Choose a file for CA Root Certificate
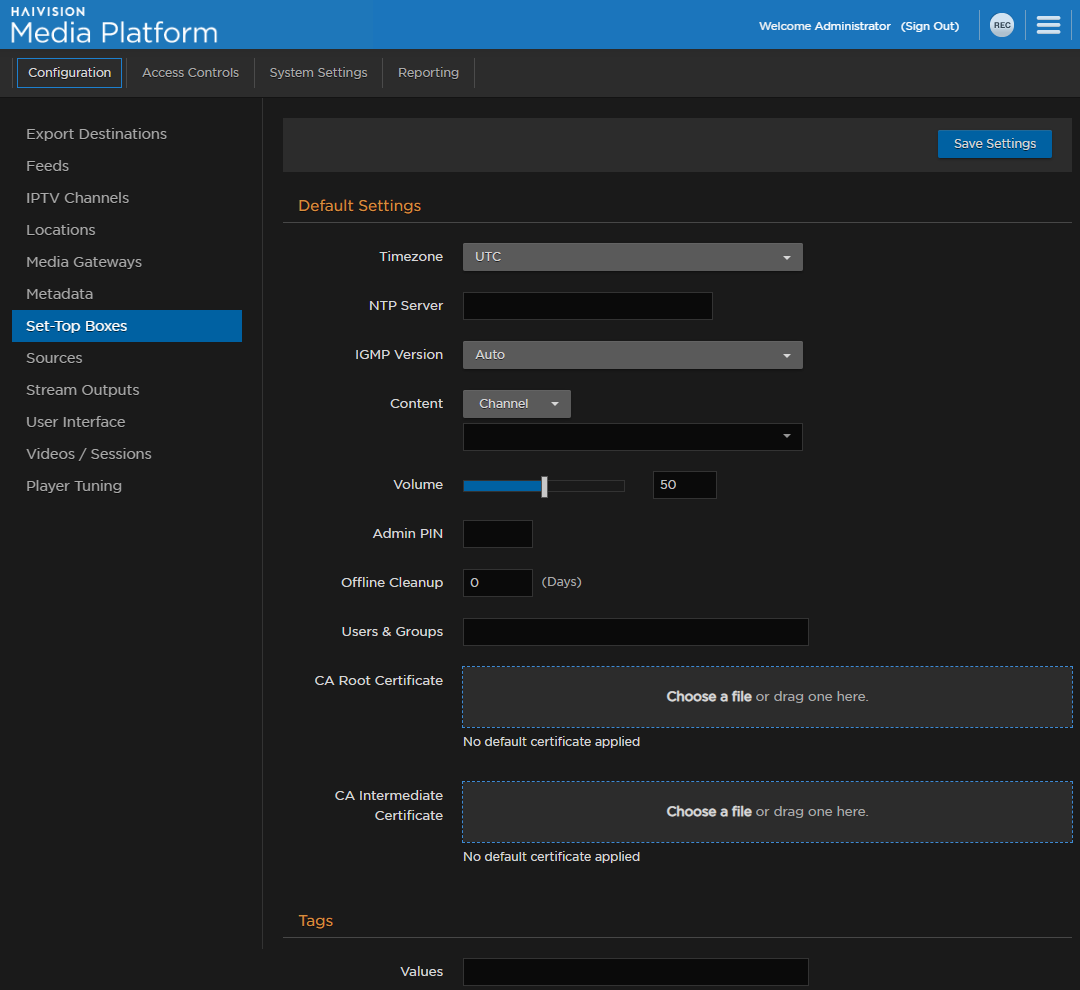 708,696
